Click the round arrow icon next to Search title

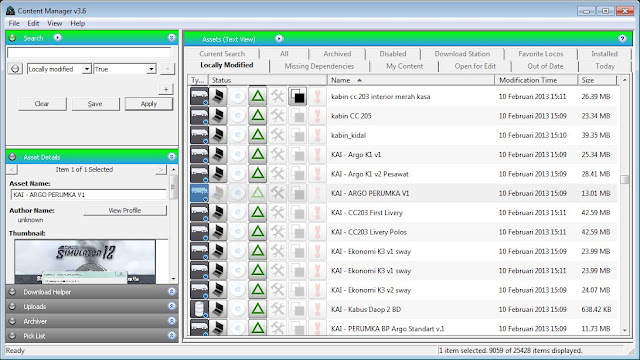[x=58, y=38]
